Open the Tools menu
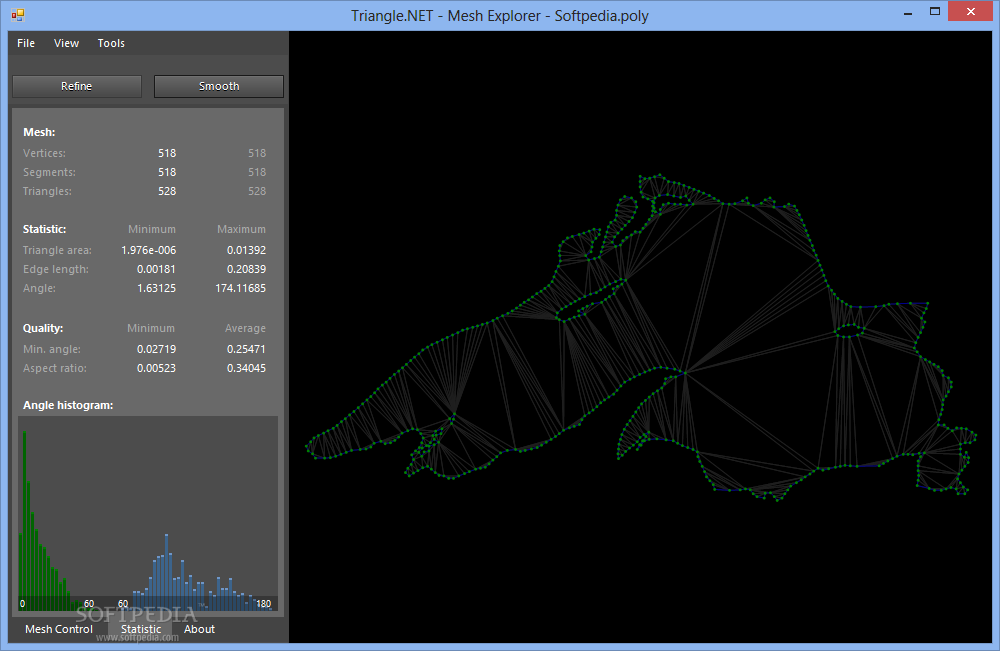The image size is (1000, 656). 111,43
